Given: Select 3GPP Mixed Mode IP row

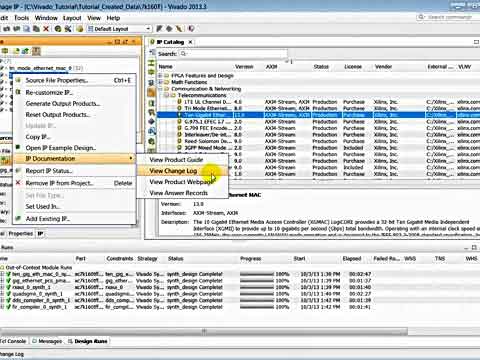Looking at the screenshot, I should click(x=318, y=148).
